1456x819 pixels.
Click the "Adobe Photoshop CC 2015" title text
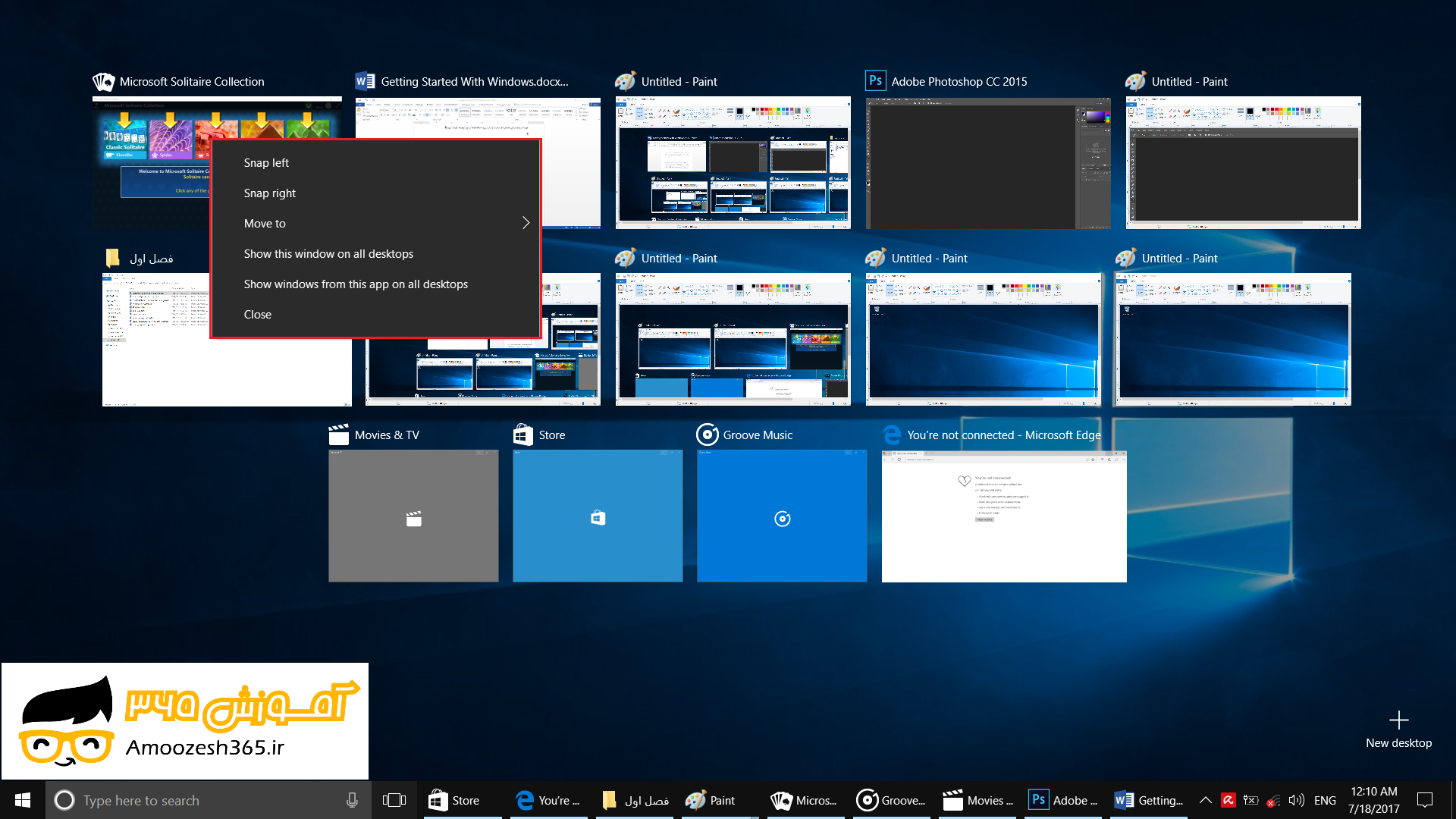[x=959, y=81]
